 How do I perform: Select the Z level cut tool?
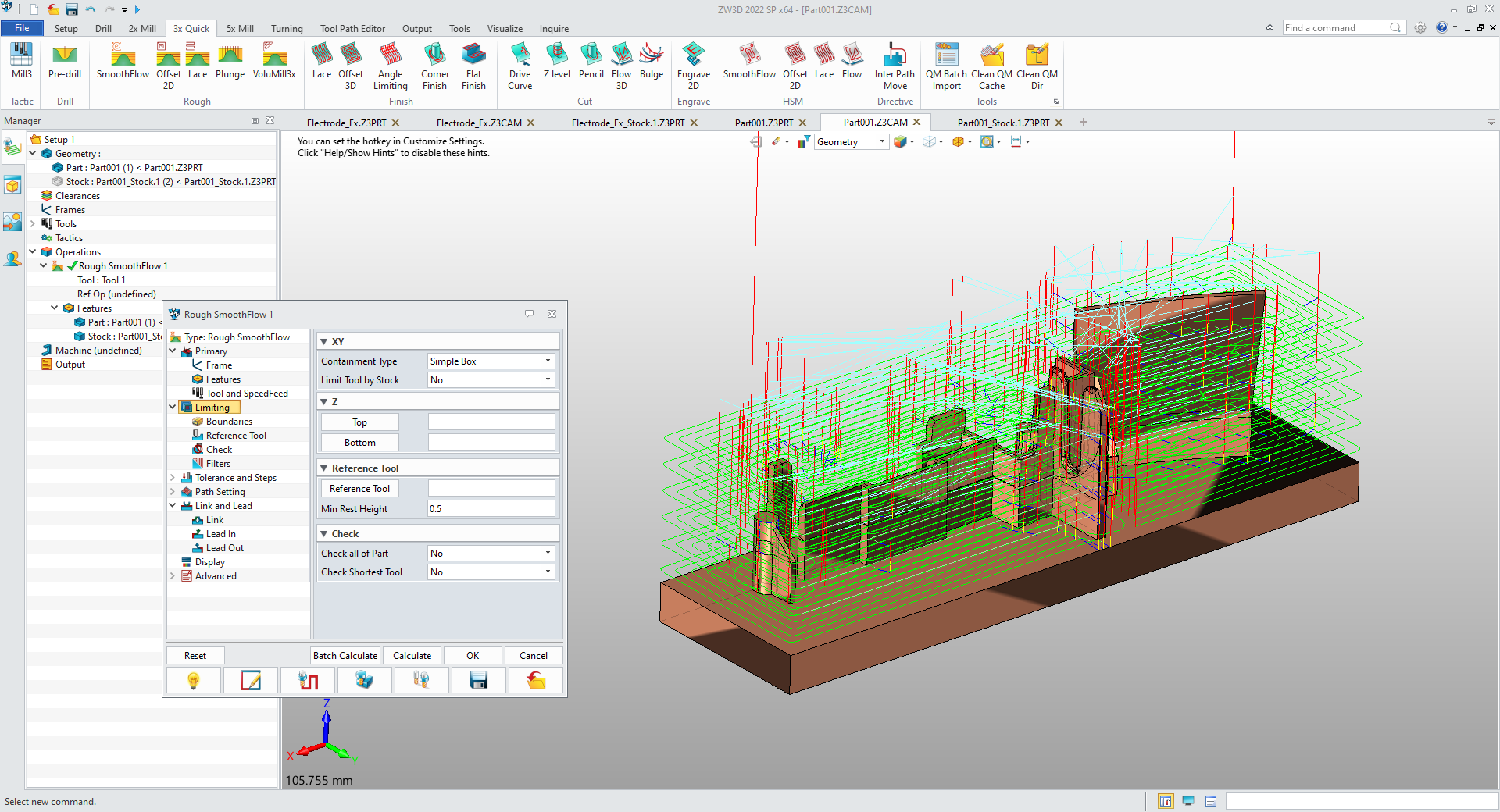pos(557,61)
